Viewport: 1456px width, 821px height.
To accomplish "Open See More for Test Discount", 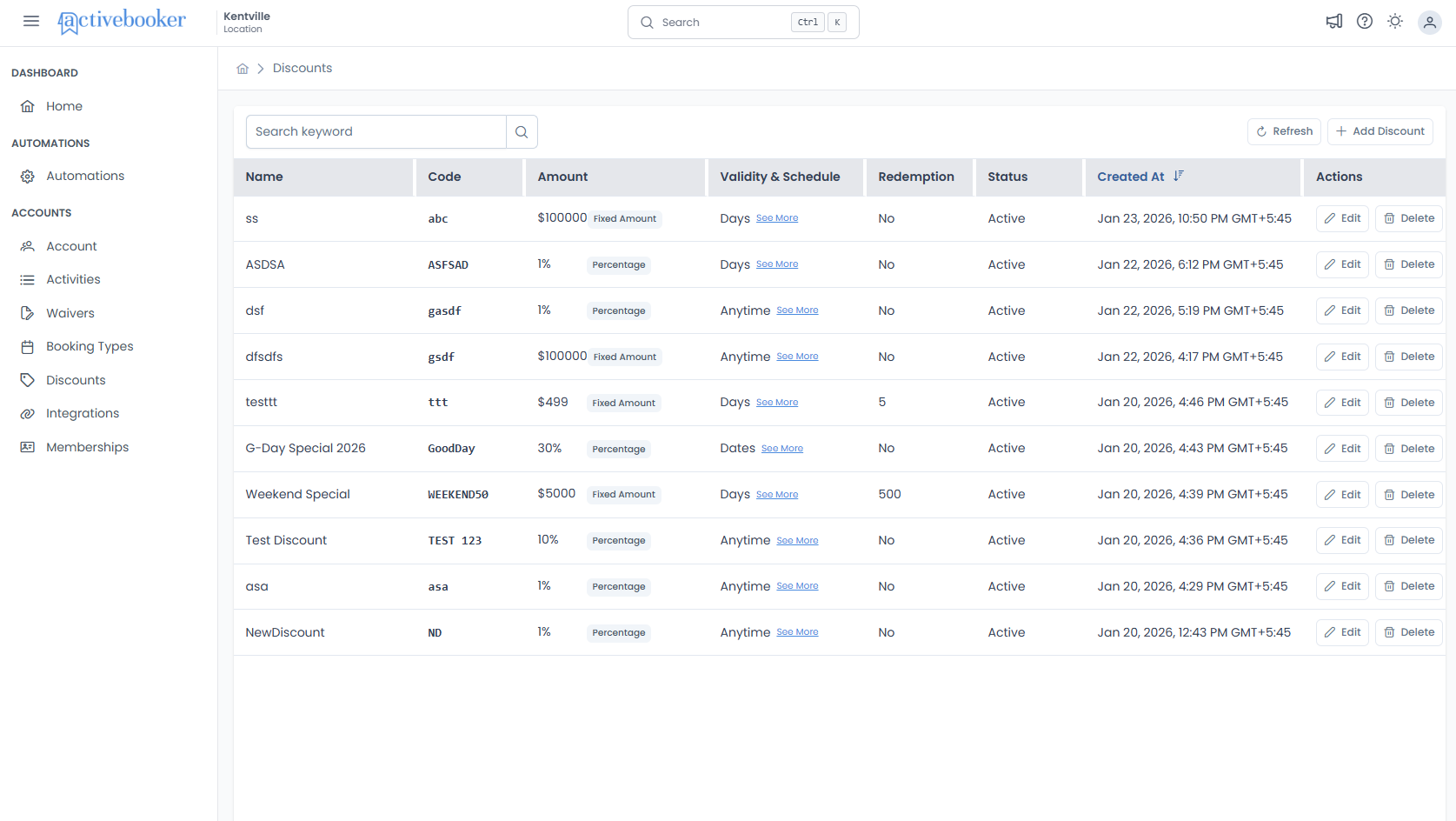I will 797,541.
